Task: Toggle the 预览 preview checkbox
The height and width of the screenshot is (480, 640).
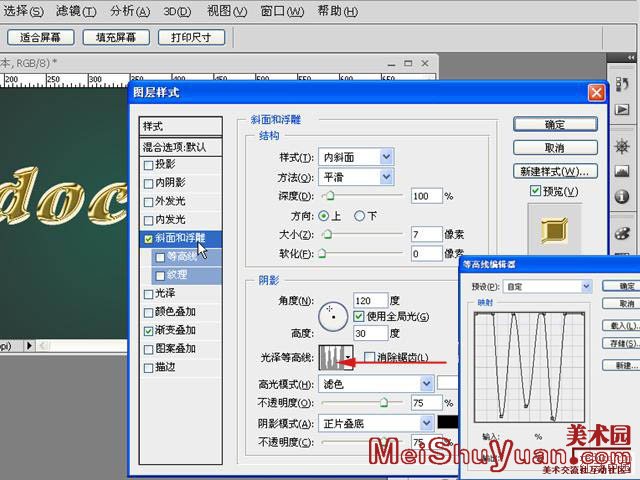Action: click(x=536, y=191)
